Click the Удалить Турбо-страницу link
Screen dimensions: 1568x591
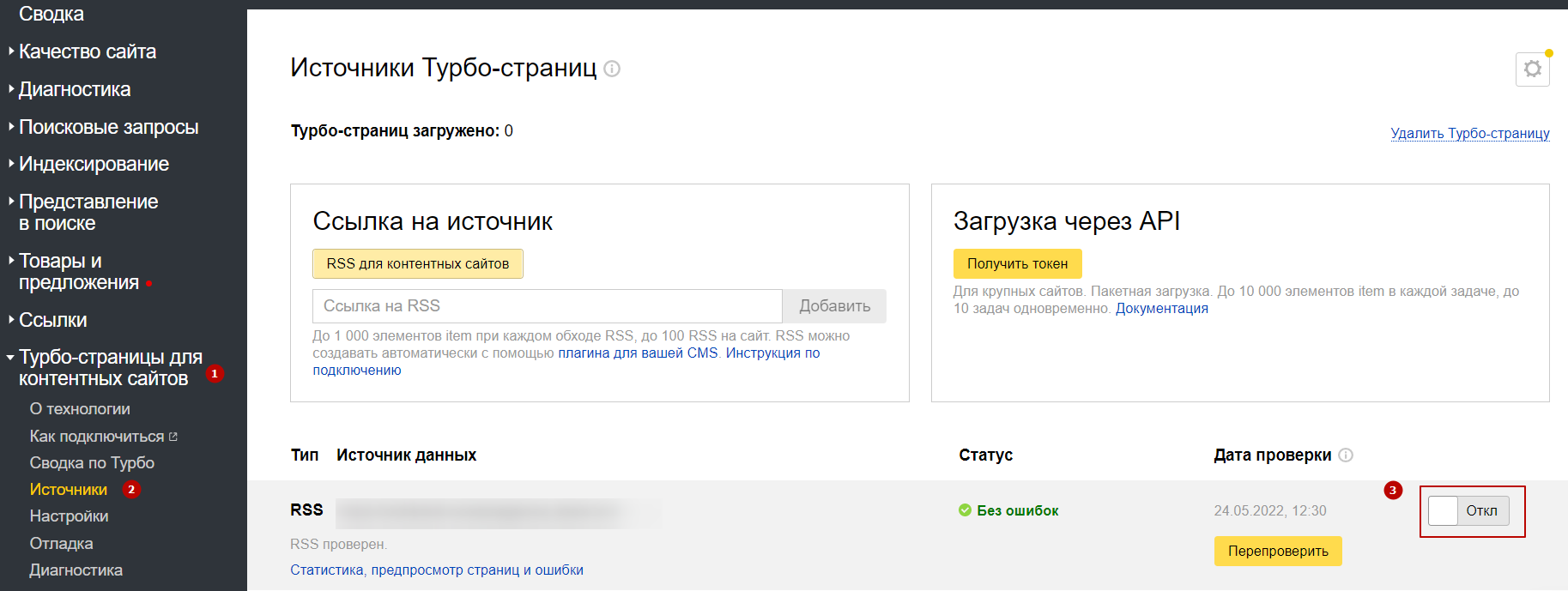[x=1469, y=134]
